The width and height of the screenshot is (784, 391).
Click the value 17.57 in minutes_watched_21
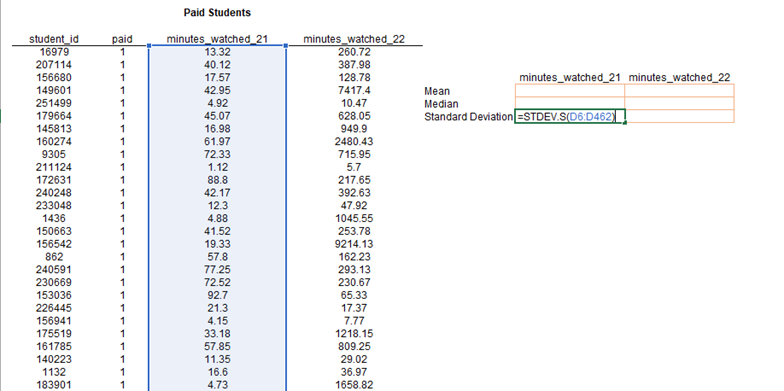tap(217, 78)
